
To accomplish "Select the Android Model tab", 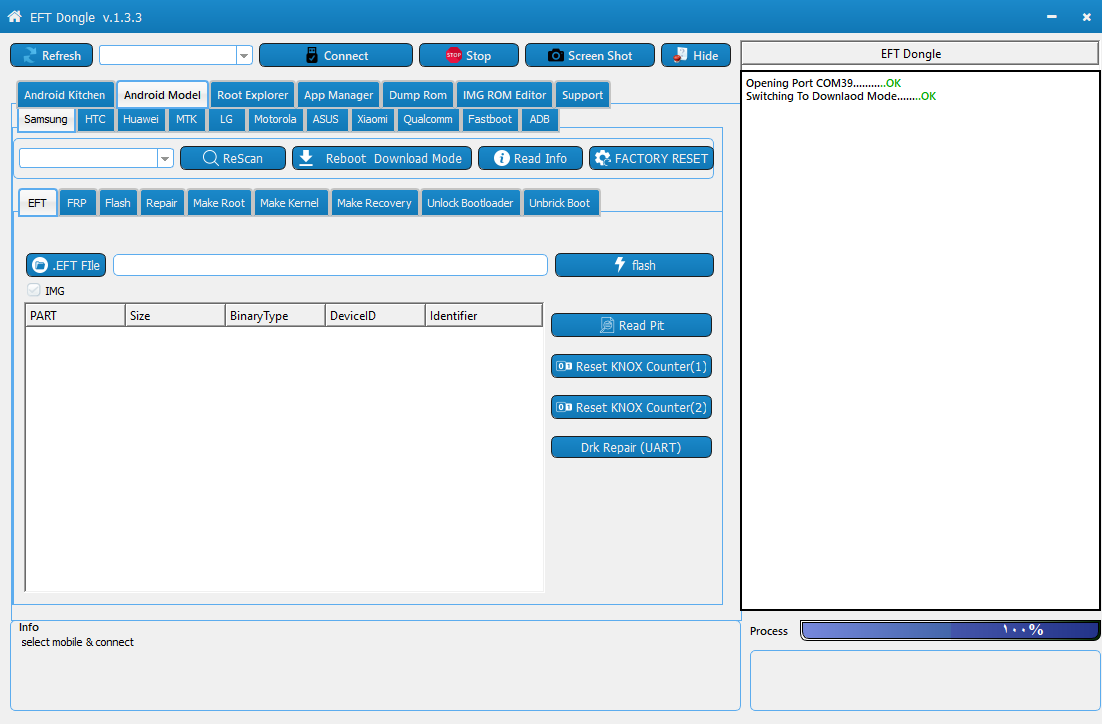I will tap(162, 95).
